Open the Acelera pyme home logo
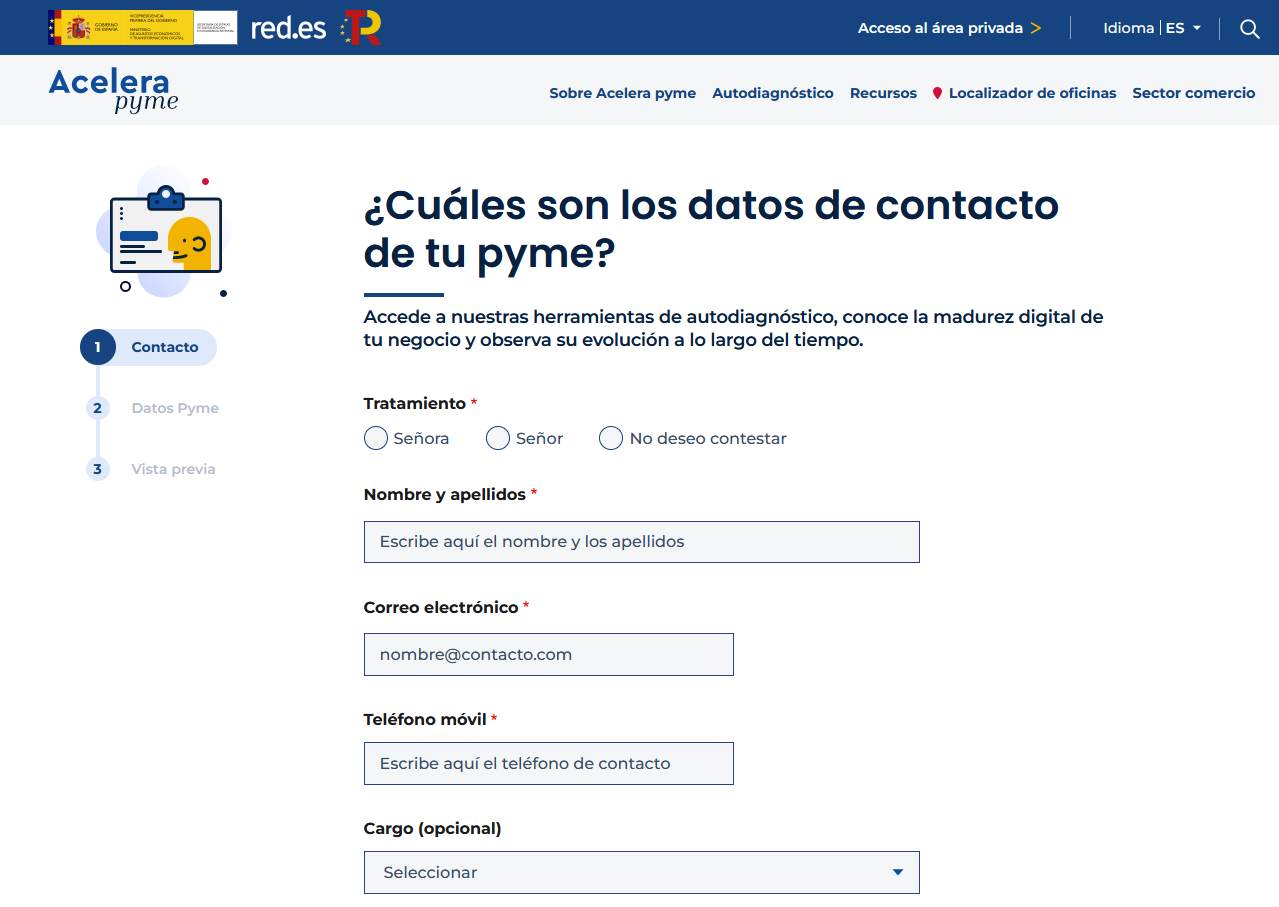 [x=113, y=90]
